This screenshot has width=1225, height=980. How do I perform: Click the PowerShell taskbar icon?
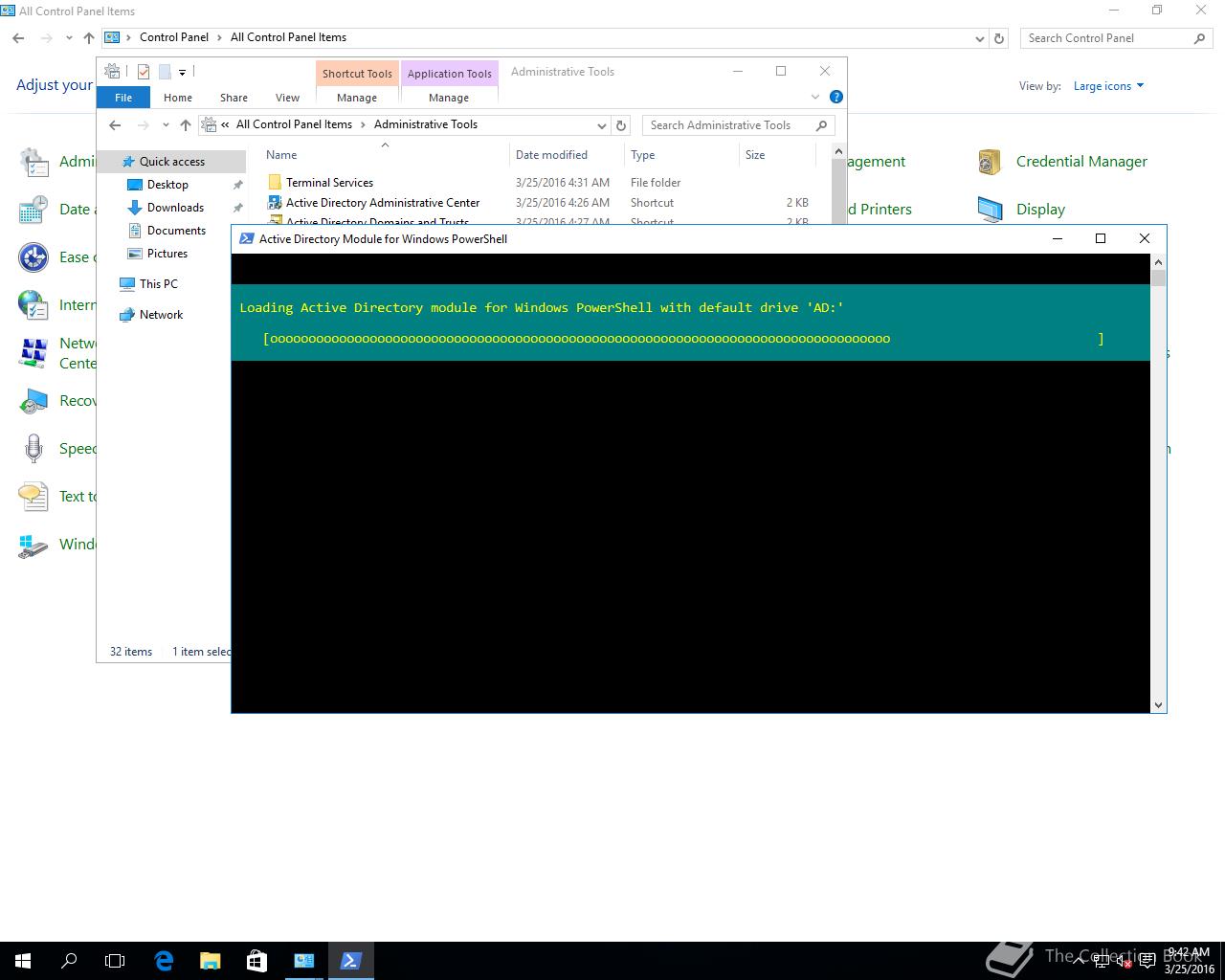(x=350, y=961)
